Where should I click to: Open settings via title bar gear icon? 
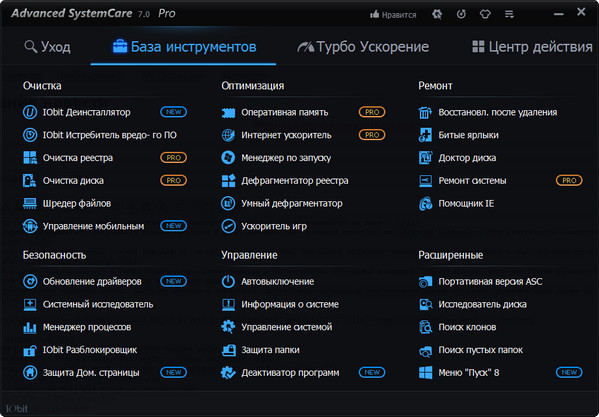[x=437, y=15]
